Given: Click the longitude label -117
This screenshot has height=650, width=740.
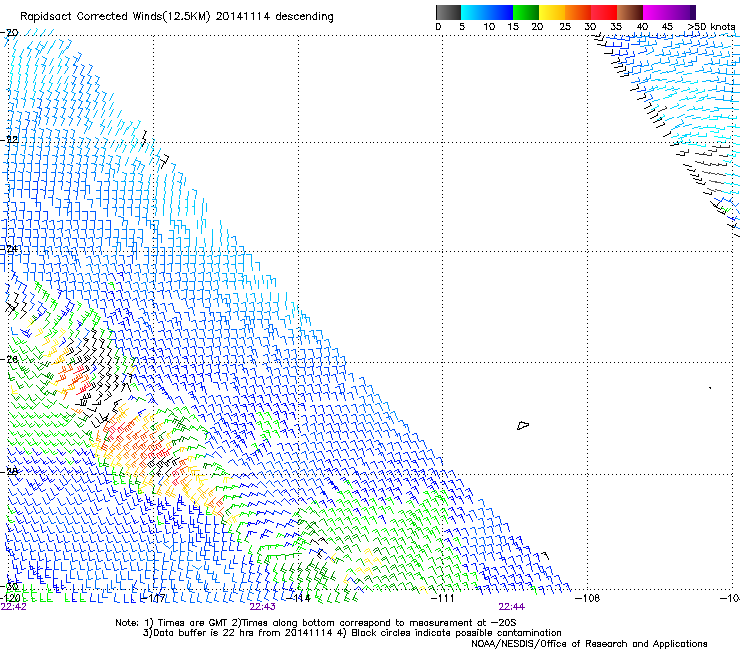Looking at the screenshot, I should [154, 598].
